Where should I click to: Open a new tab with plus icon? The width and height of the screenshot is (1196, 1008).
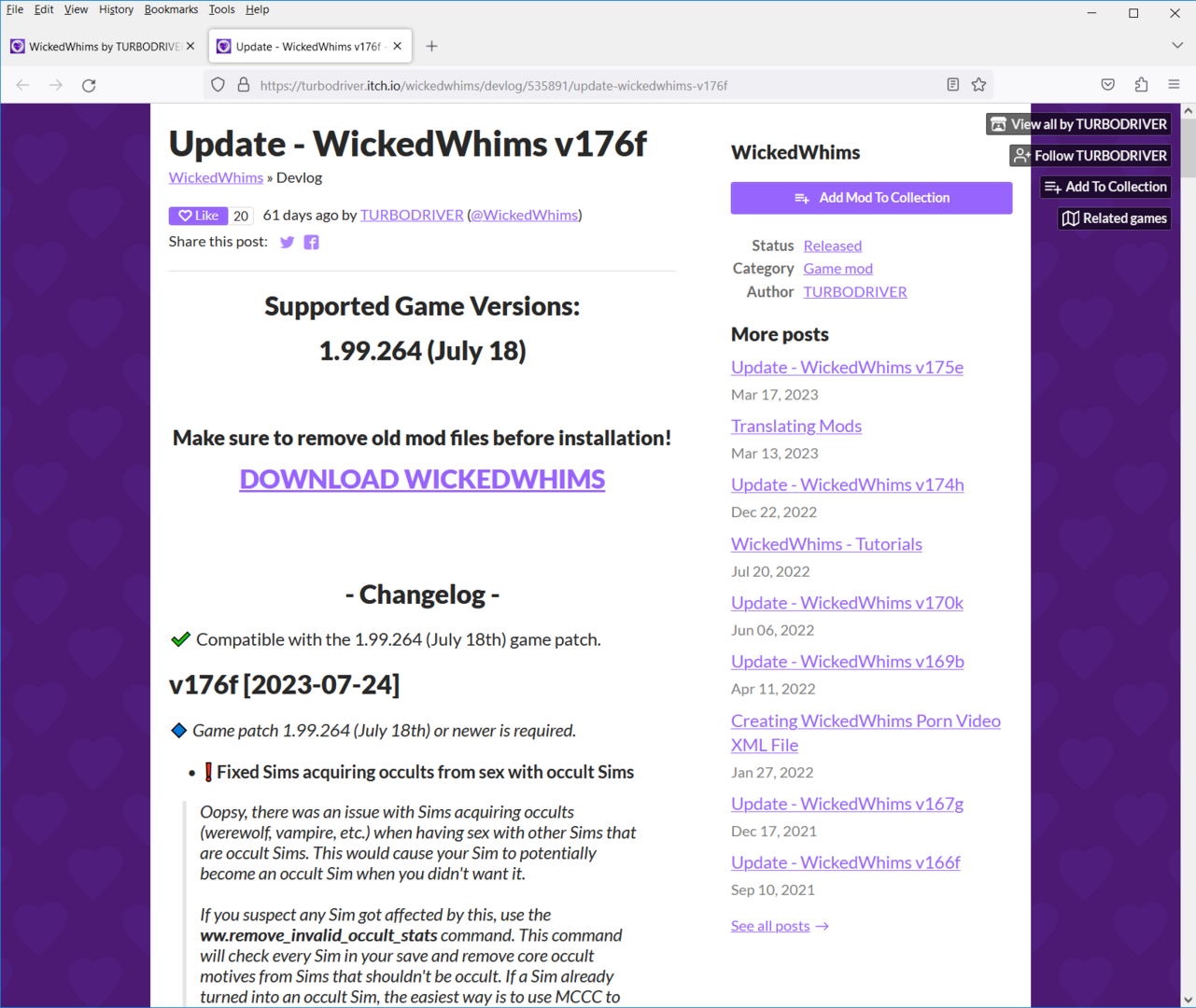coord(431,47)
